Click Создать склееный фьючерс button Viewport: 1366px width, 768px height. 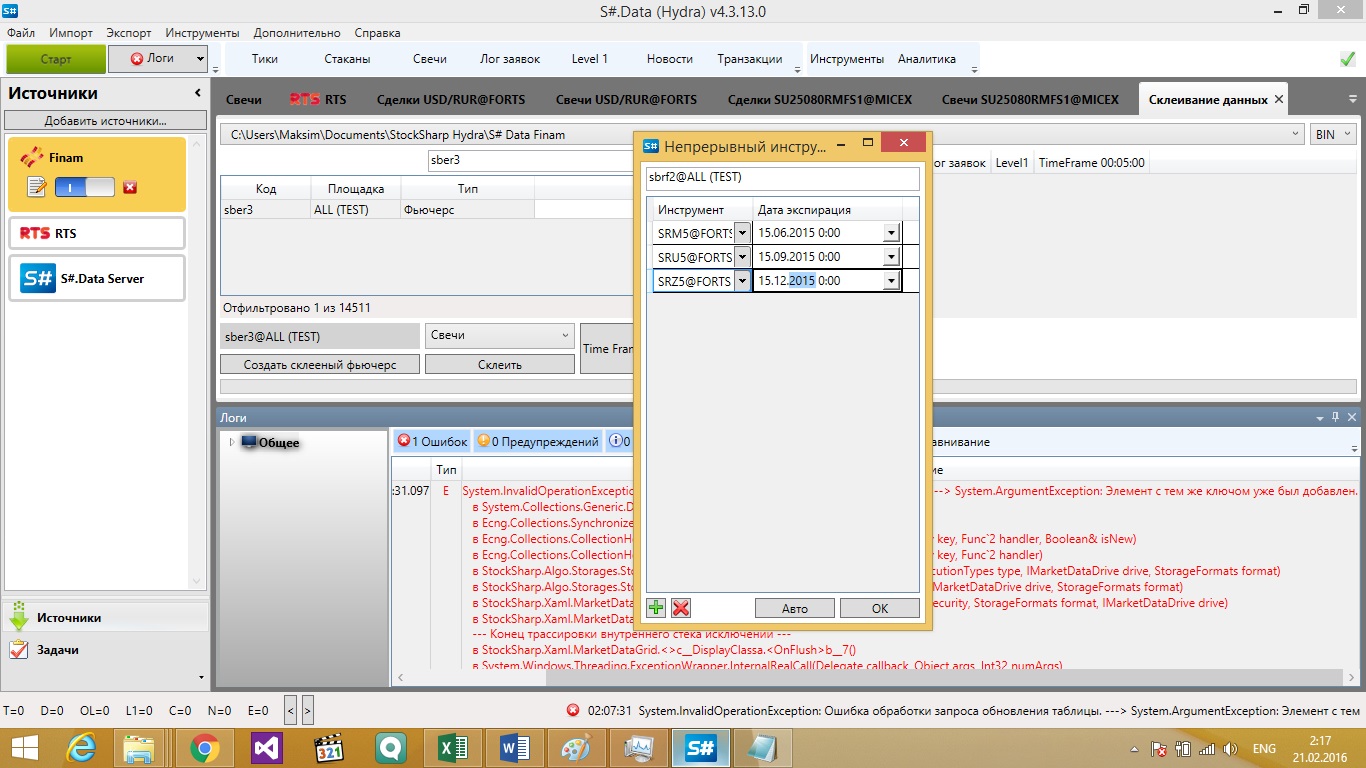[320, 365]
